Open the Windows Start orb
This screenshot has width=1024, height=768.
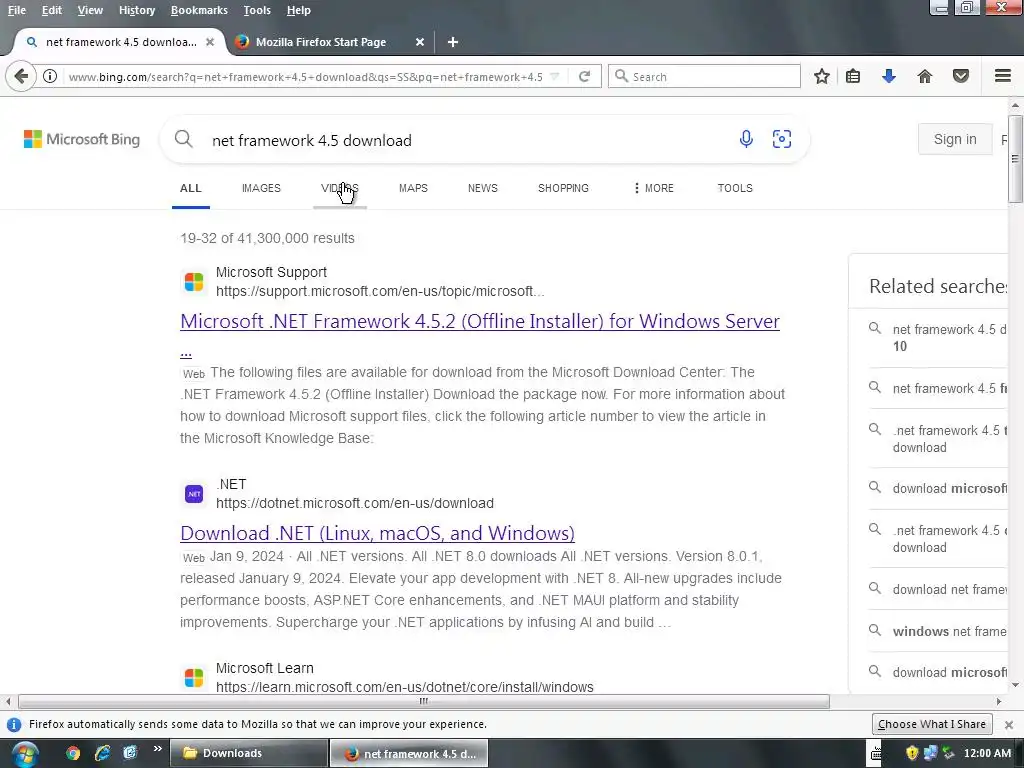point(24,754)
